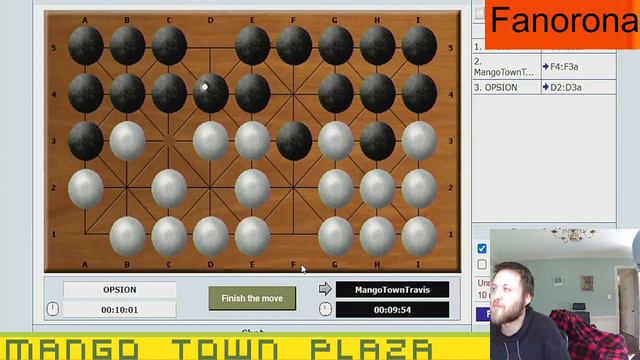Screen dimensions: 640x360
Task: Choose the white stone at D3
Action: tap(211, 141)
